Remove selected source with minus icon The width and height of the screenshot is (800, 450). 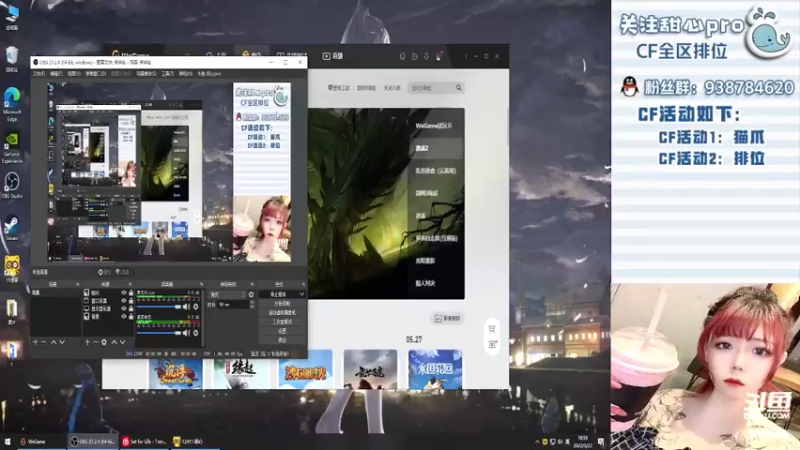pyautogui.click(x=95, y=342)
